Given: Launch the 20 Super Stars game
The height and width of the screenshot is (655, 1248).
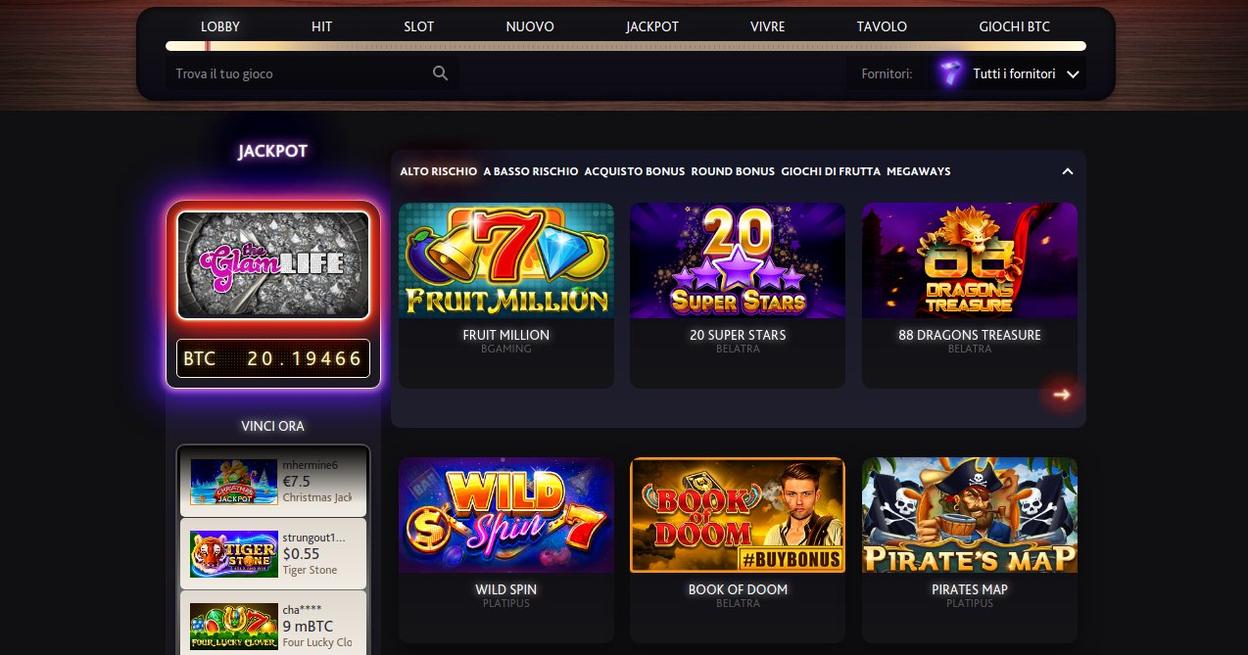Looking at the screenshot, I should 738,295.
